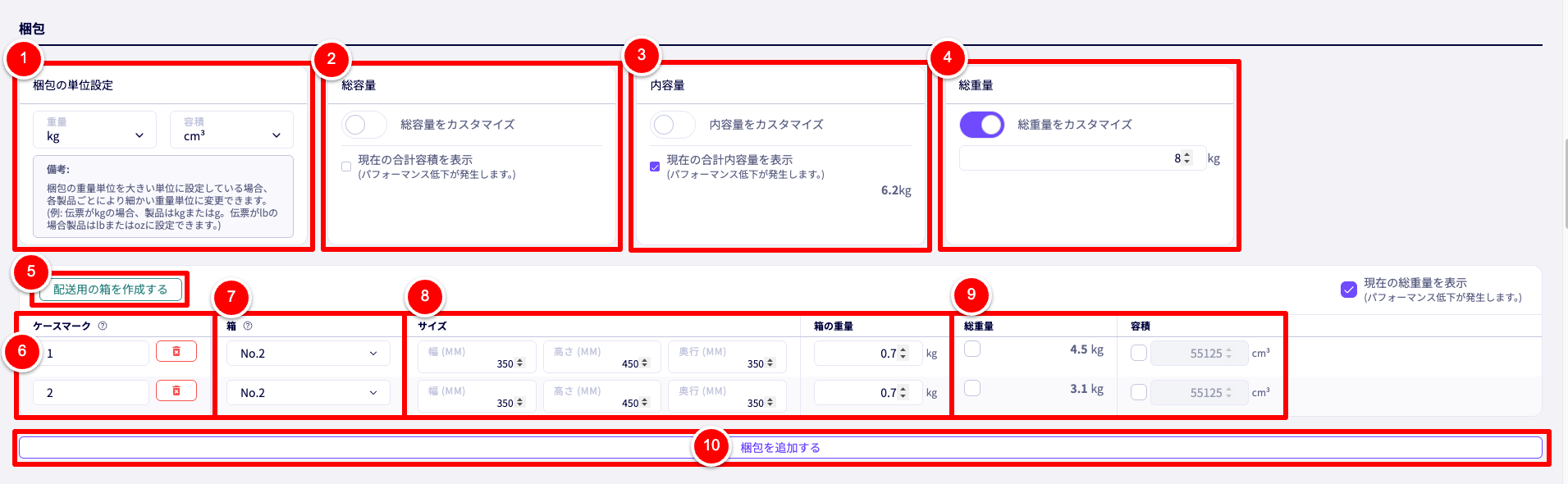This screenshot has height=484, width=1568.
Task: Click the 高さ (MM) field in row 1
Action: pos(602,357)
